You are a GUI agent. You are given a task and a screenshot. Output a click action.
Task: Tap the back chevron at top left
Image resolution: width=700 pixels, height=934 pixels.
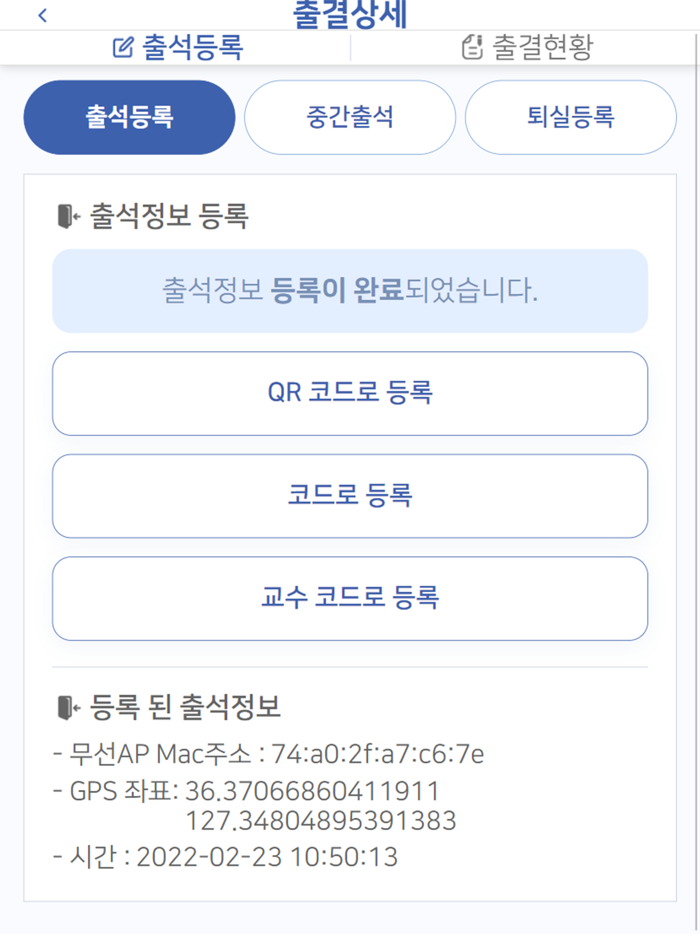(41, 15)
